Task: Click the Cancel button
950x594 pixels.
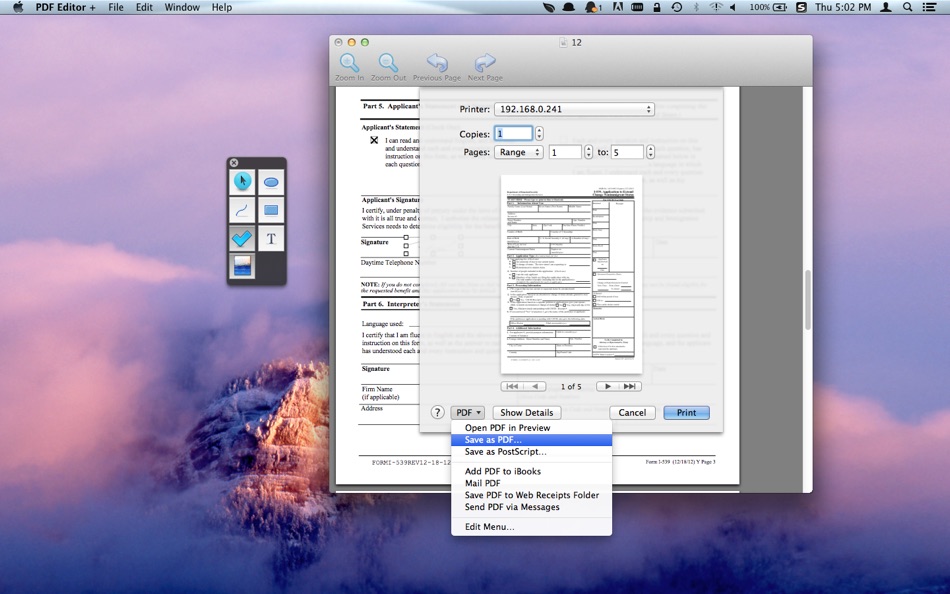Action: tap(632, 412)
